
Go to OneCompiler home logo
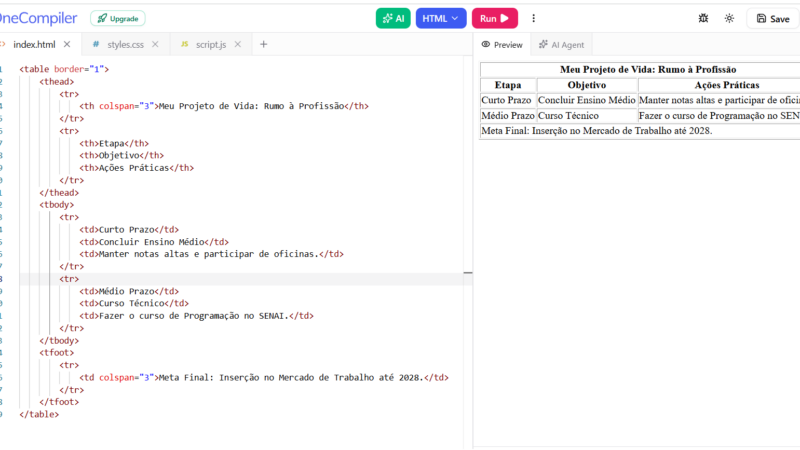coord(38,18)
